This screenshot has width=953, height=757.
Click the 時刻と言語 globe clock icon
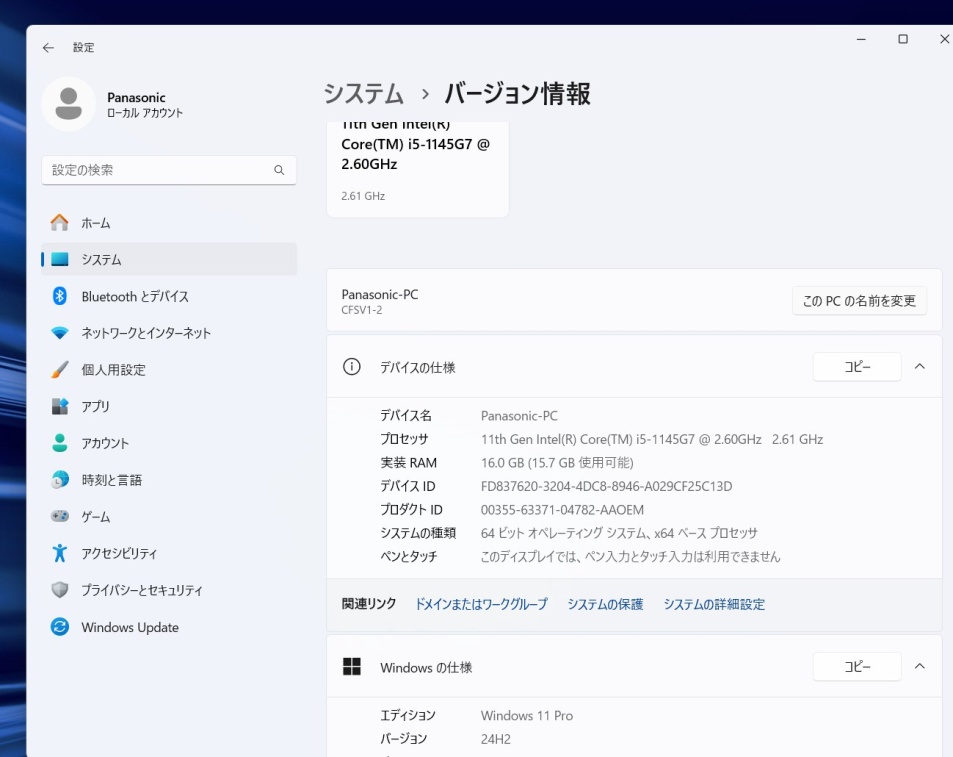pos(60,480)
